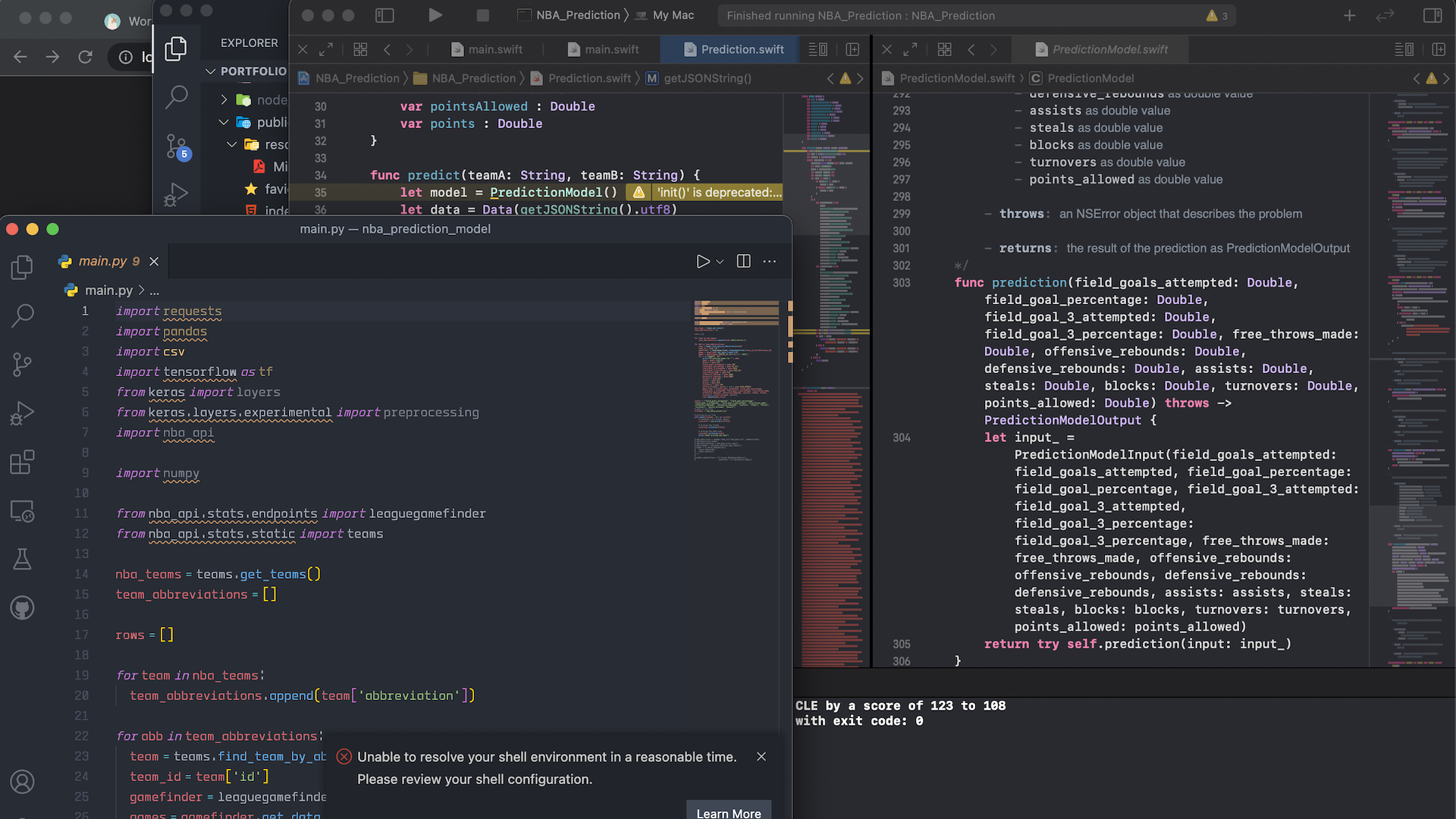Image resolution: width=1456 pixels, height=819 pixels.
Task: Click the Learn More button
Action: pyautogui.click(x=729, y=811)
